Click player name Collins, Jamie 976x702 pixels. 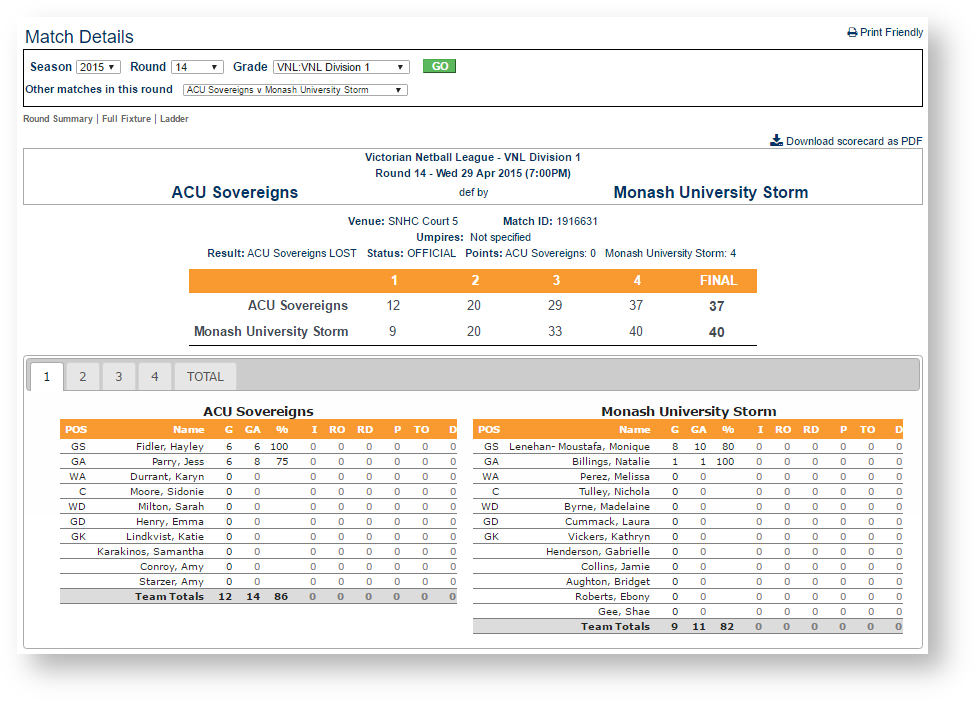(616, 566)
